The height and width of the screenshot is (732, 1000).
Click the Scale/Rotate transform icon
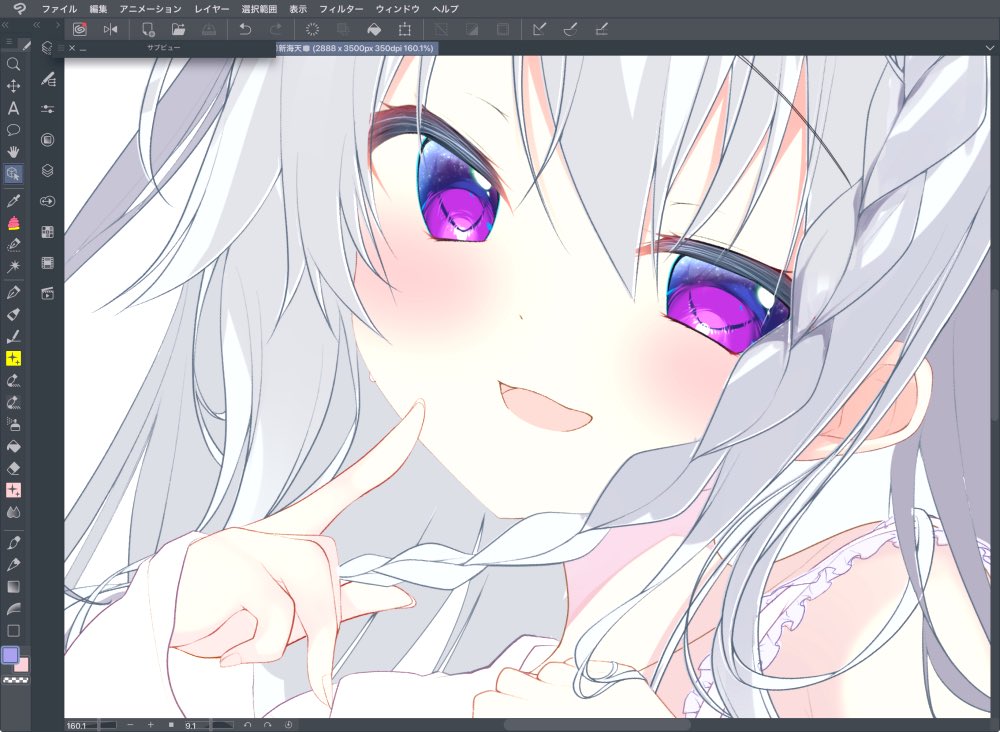click(x=405, y=29)
